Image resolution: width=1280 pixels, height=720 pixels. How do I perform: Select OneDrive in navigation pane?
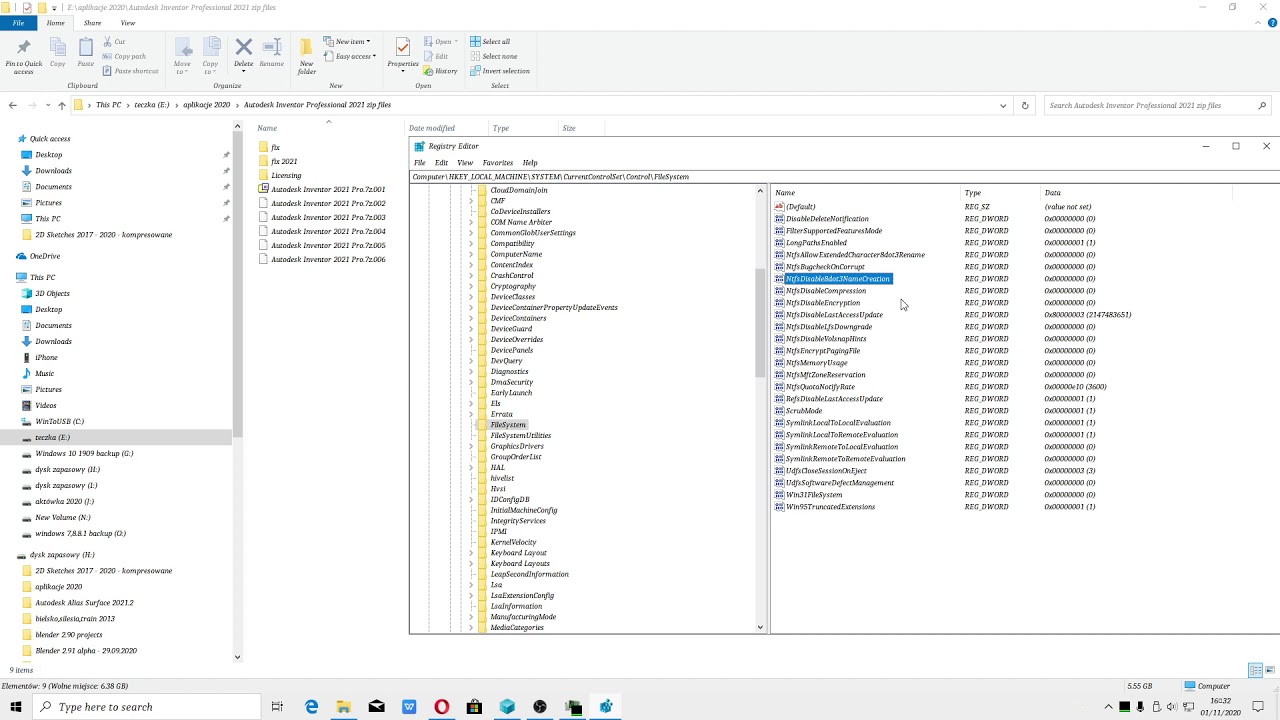tap(44, 256)
